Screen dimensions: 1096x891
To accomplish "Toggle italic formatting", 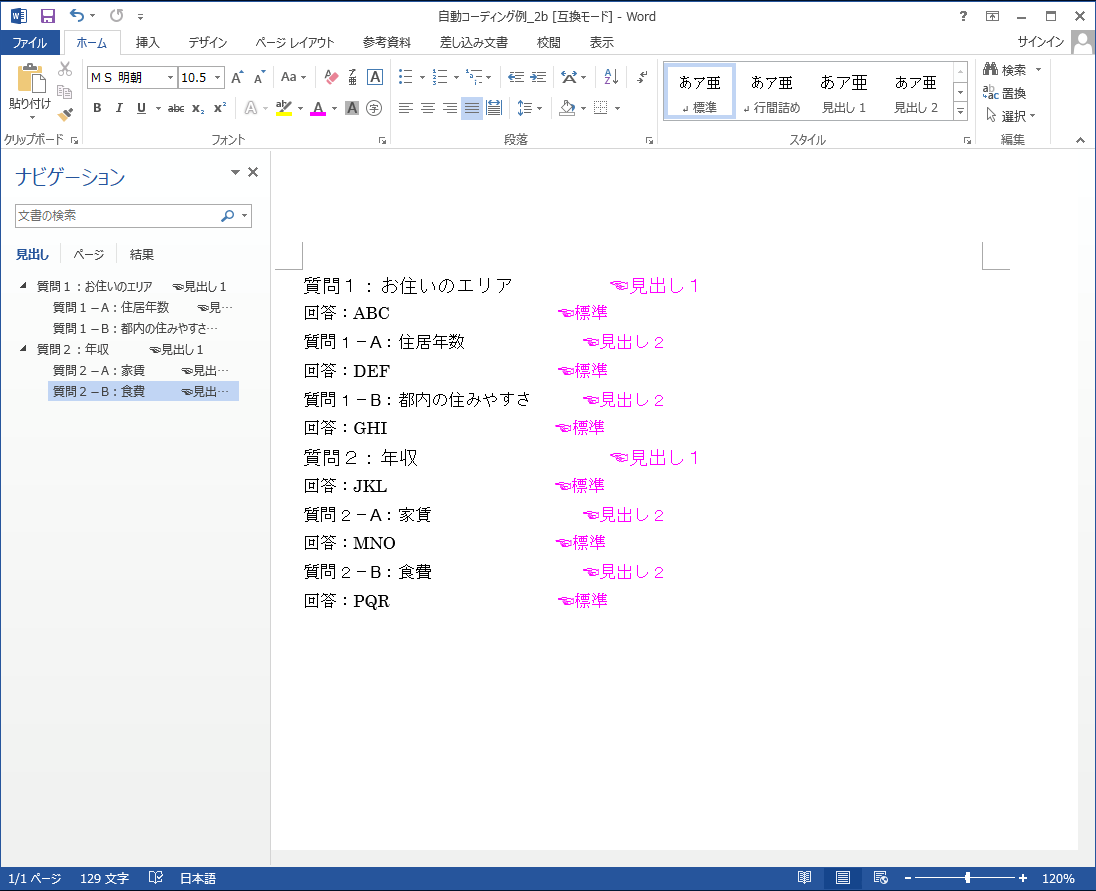I will (119, 108).
